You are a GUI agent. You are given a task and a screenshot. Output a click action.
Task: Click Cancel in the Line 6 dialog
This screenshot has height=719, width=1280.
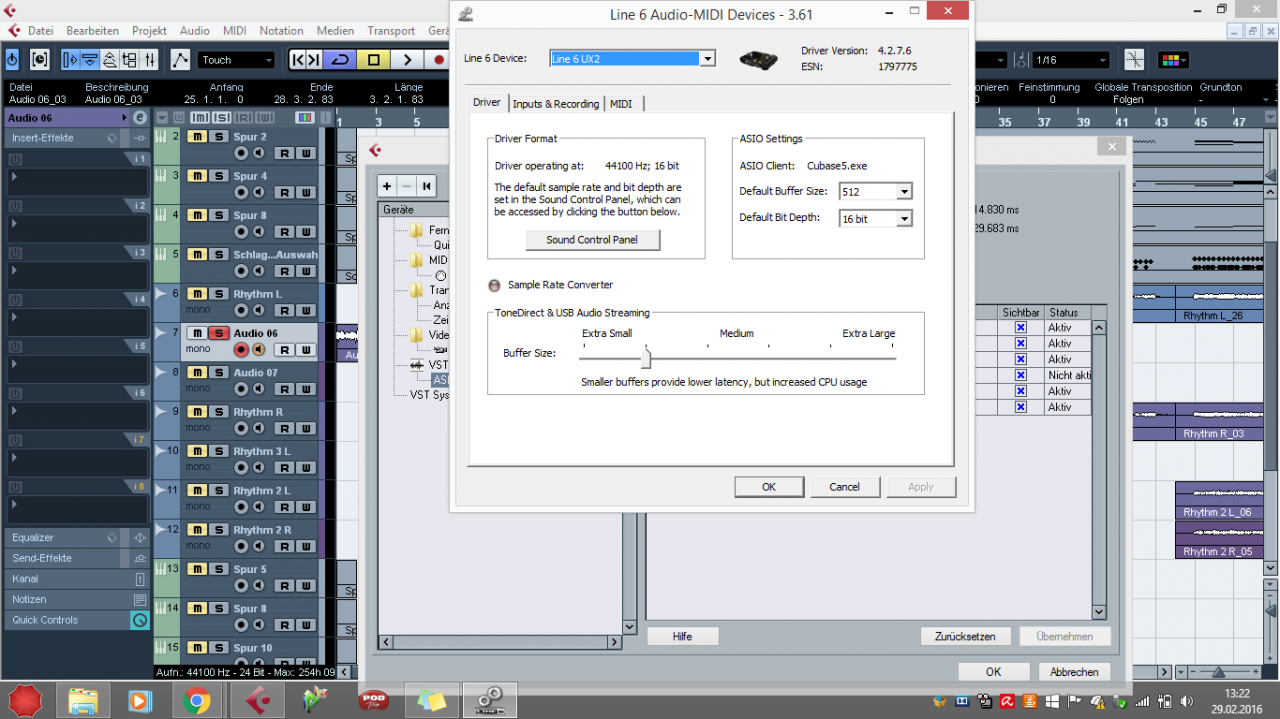pyautogui.click(x=845, y=487)
